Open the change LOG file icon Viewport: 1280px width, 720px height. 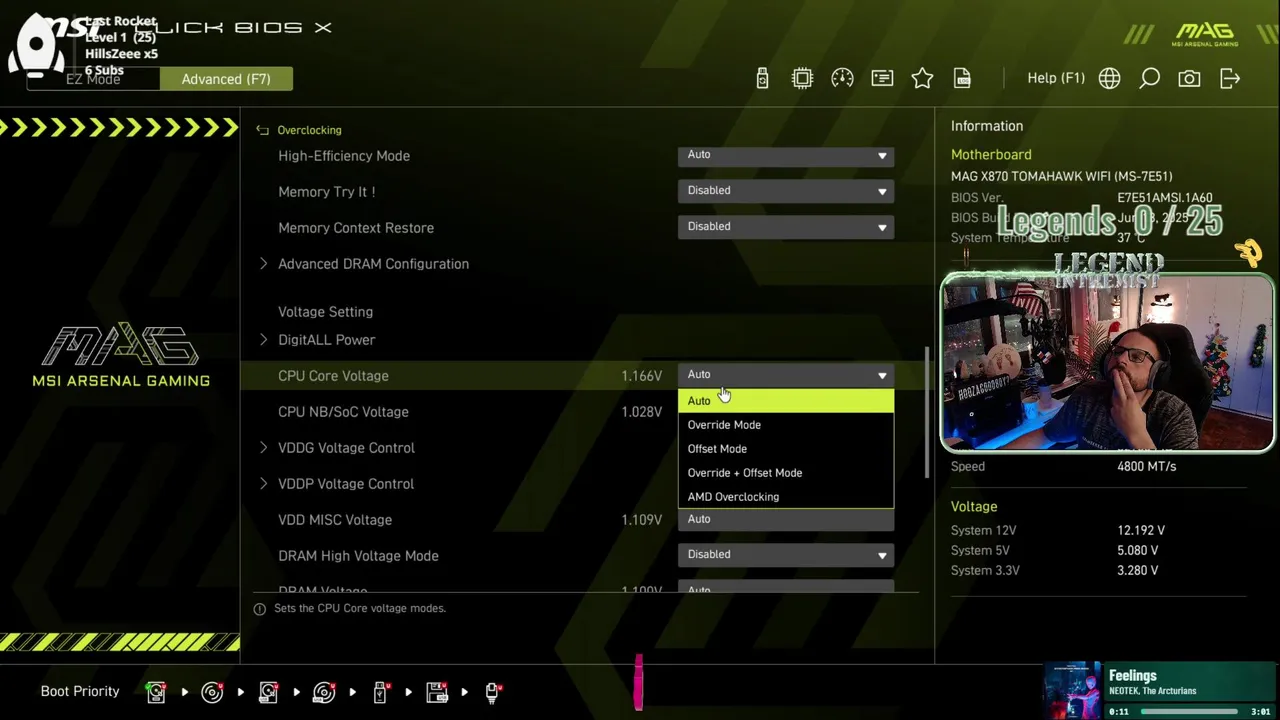click(x=962, y=78)
